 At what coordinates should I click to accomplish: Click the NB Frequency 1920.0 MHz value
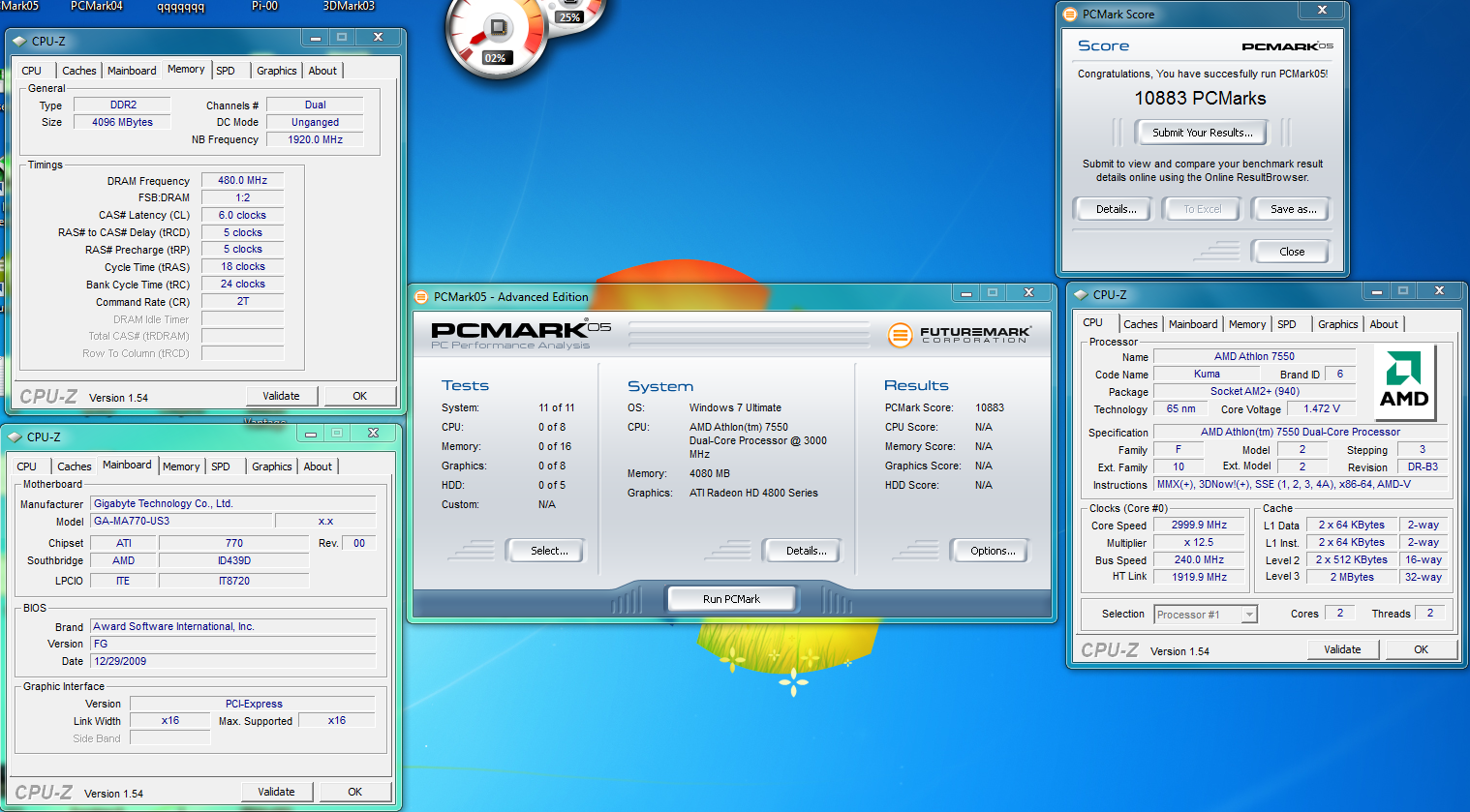coord(315,139)
